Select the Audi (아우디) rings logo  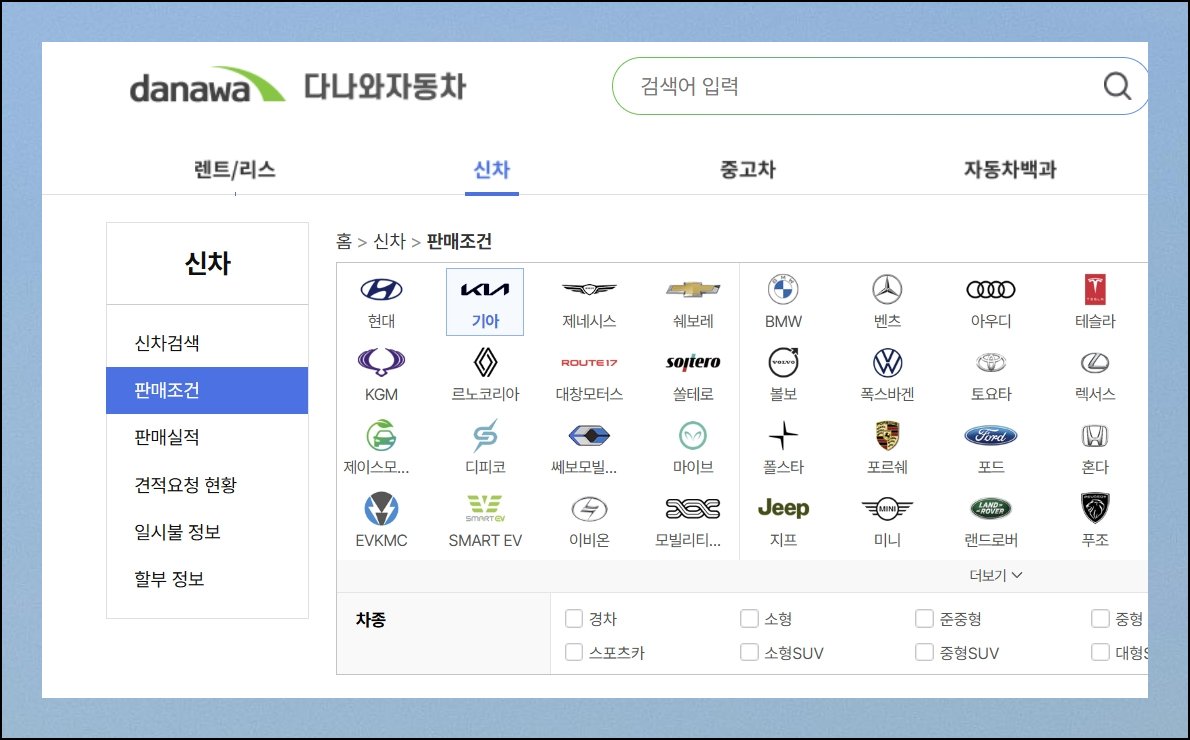990,289
